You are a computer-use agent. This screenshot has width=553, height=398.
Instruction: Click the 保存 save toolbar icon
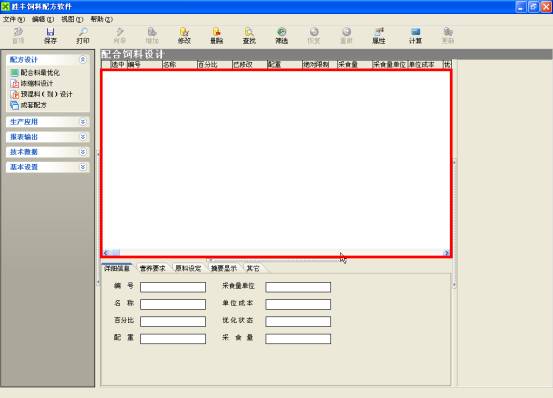50,36
